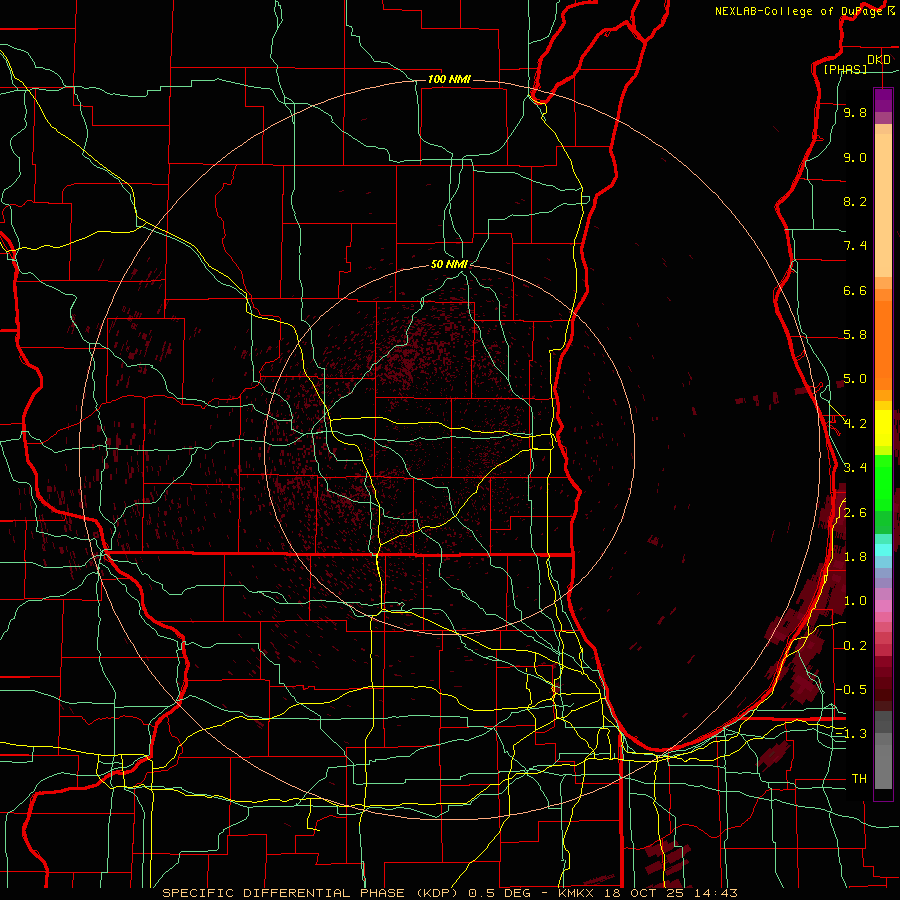900x900 pixels.
Task: Click the 4.2 scale value
Action: [855, 424]
